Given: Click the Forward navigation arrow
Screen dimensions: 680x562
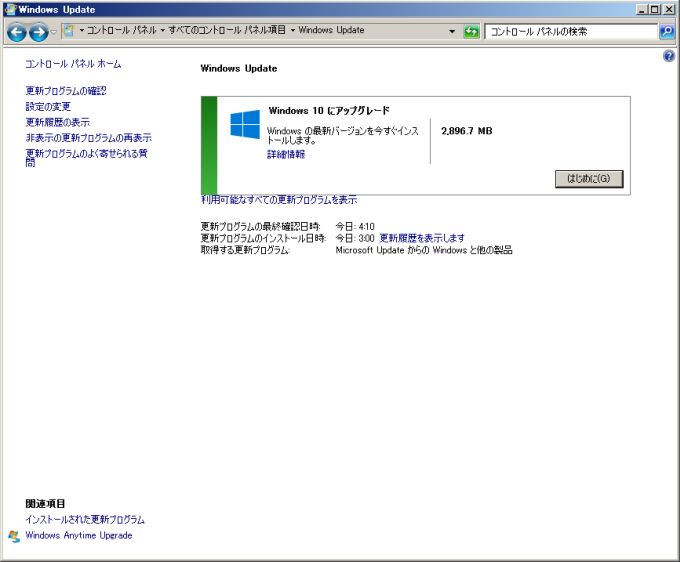Looking at the screenshot, I should [x=39, y=32].
